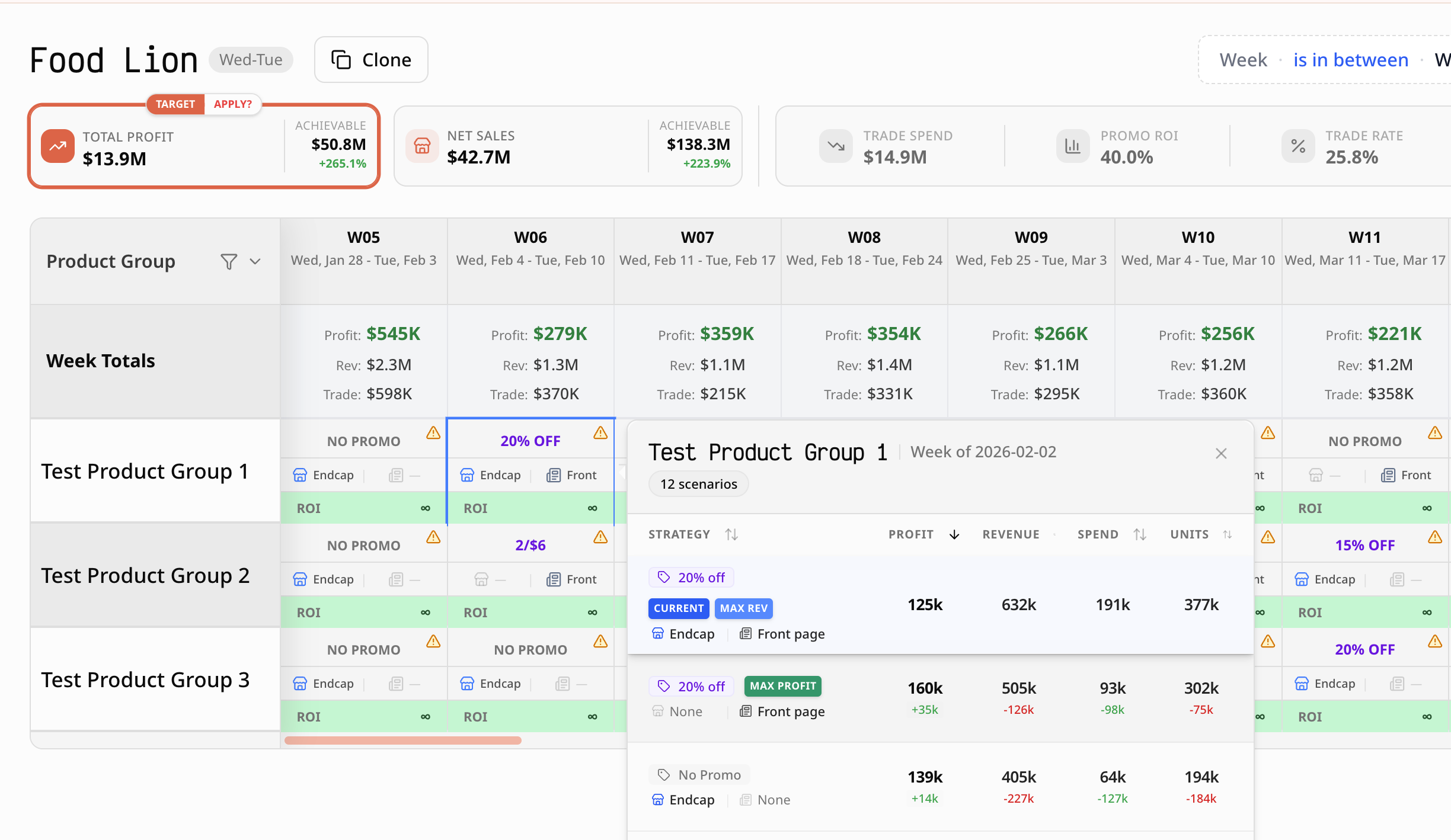Click warning triangle on W06 2/$6 promo cell
This screenshot has width=1451, height=840.
pos(600,537)
